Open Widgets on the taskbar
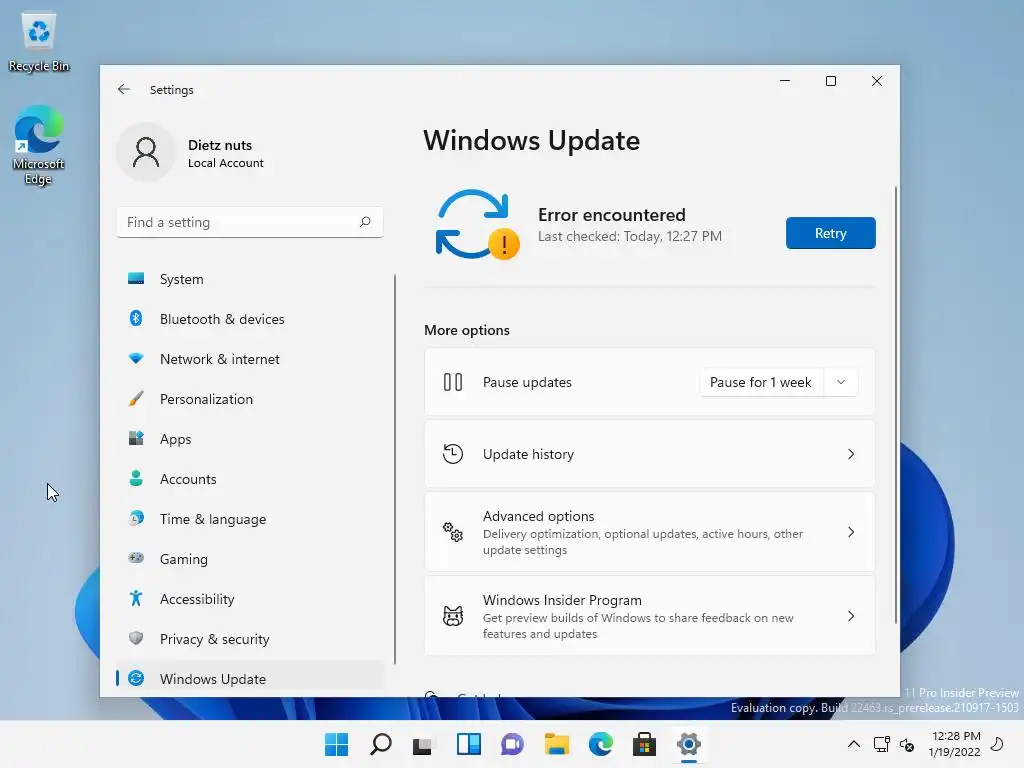This screenshot has width=1024, height=768. coord(468,744)
